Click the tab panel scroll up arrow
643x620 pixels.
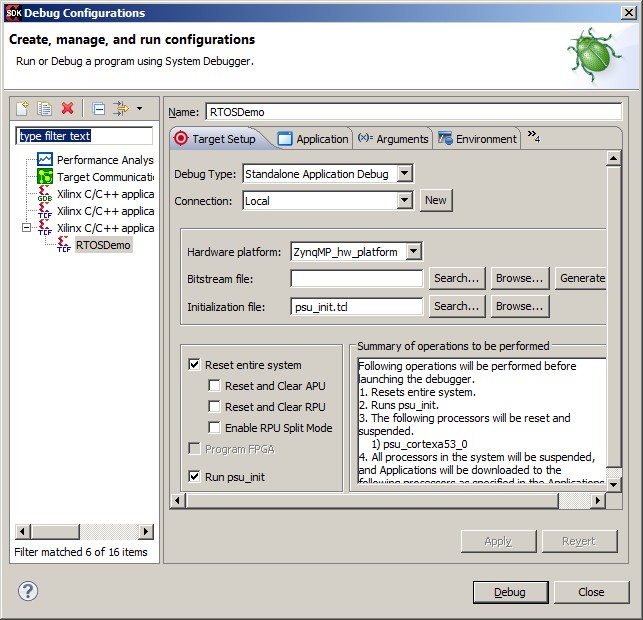[x=613, y=158]
